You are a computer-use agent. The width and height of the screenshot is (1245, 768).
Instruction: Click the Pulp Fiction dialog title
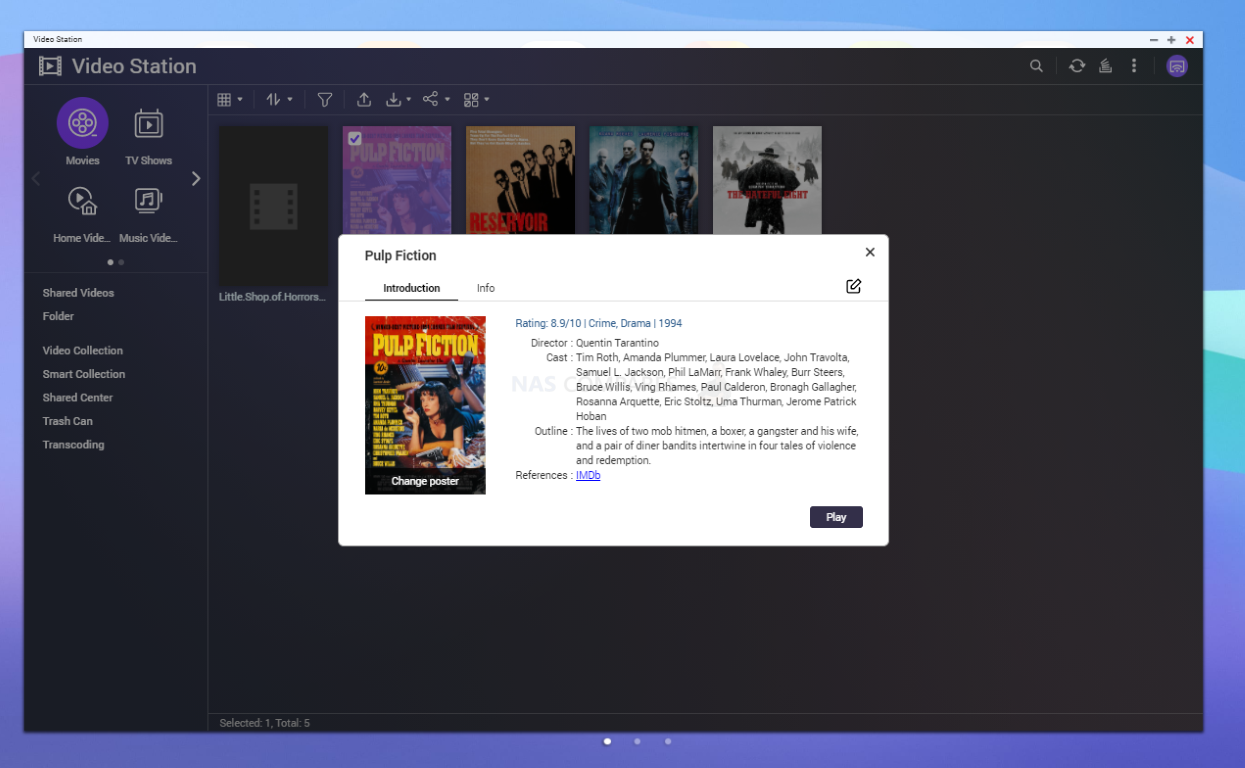click(x=400, y=256)
